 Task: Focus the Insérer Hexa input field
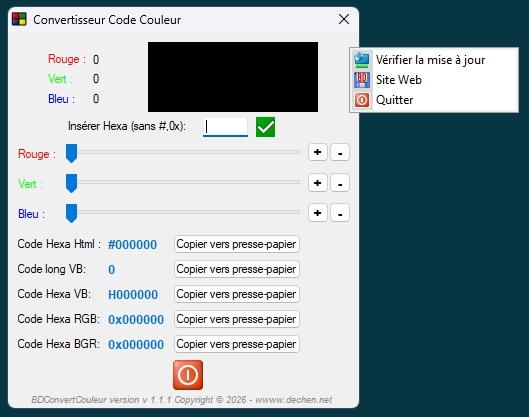pyautogui.click(x=225, y=127)
